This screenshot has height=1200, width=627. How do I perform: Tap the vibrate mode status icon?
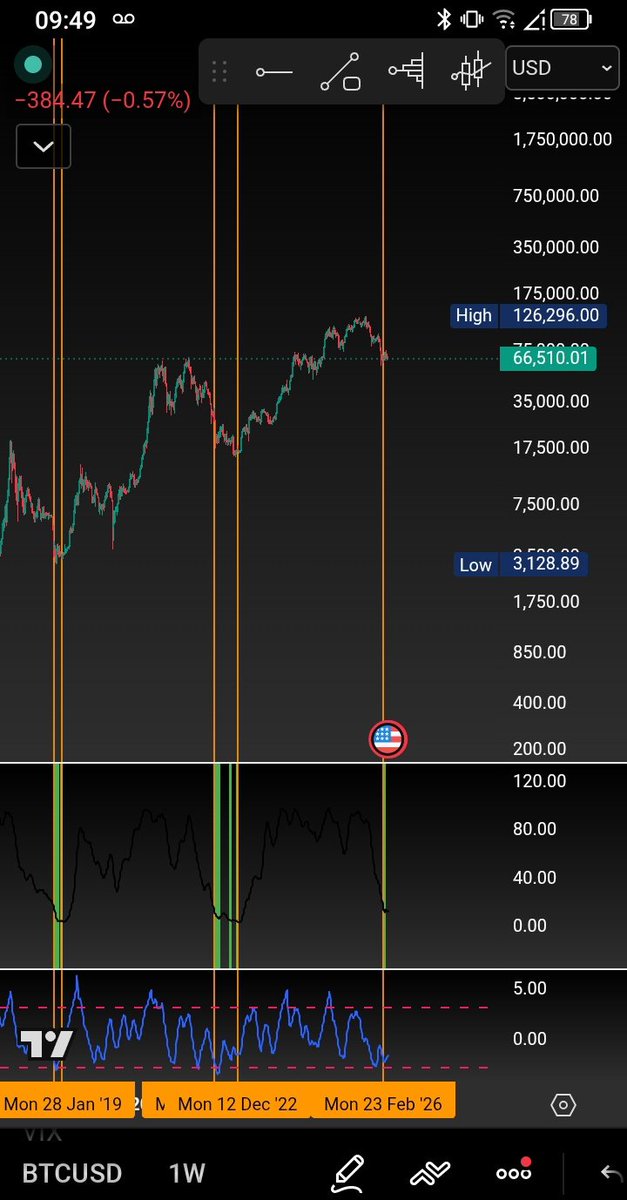click(473, 19)
